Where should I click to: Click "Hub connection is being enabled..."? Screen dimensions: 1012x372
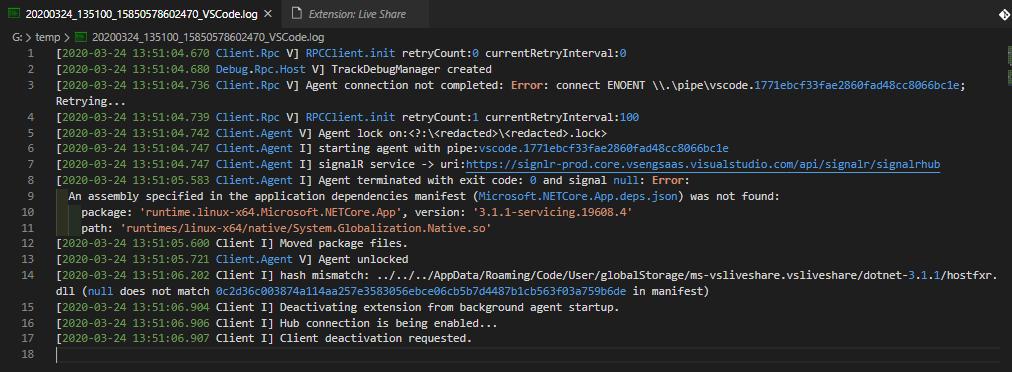pyautogui.click(x=388, y=323)
